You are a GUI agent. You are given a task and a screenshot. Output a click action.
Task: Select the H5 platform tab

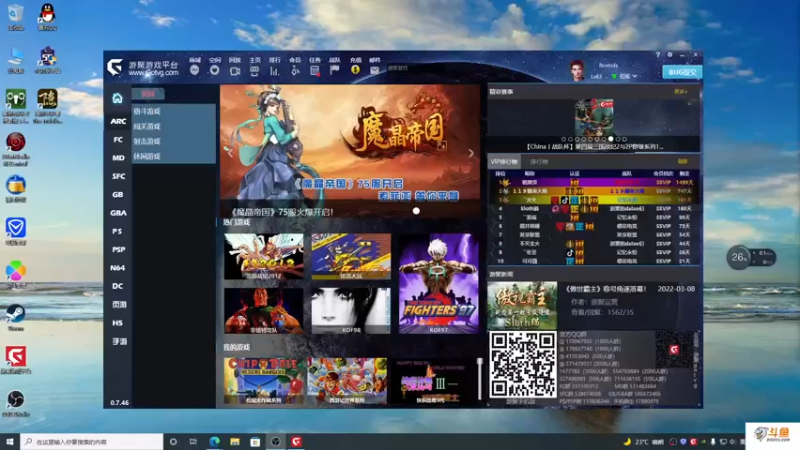(118, 323)
